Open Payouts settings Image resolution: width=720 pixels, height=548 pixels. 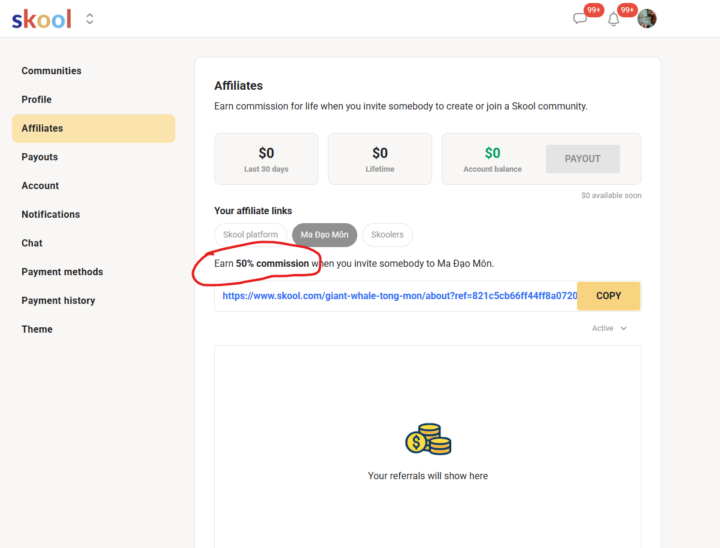(93, 157)
